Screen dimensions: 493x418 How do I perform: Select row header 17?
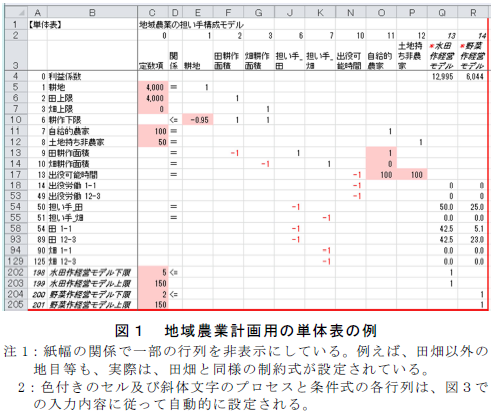pyautogui.click(x=16, y=174)
